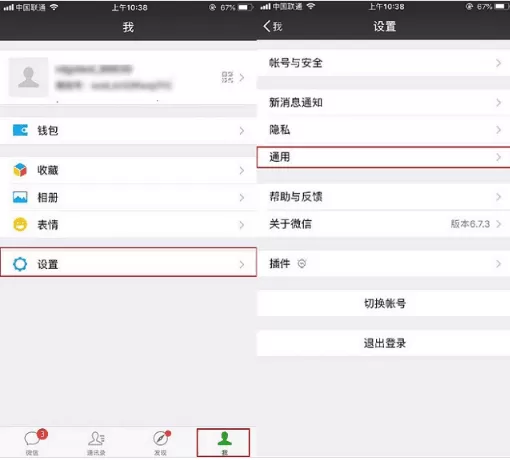Open 通用 general settings row
Image resolution: width=510 pixels, height=460 pixels.
point(383,157)
